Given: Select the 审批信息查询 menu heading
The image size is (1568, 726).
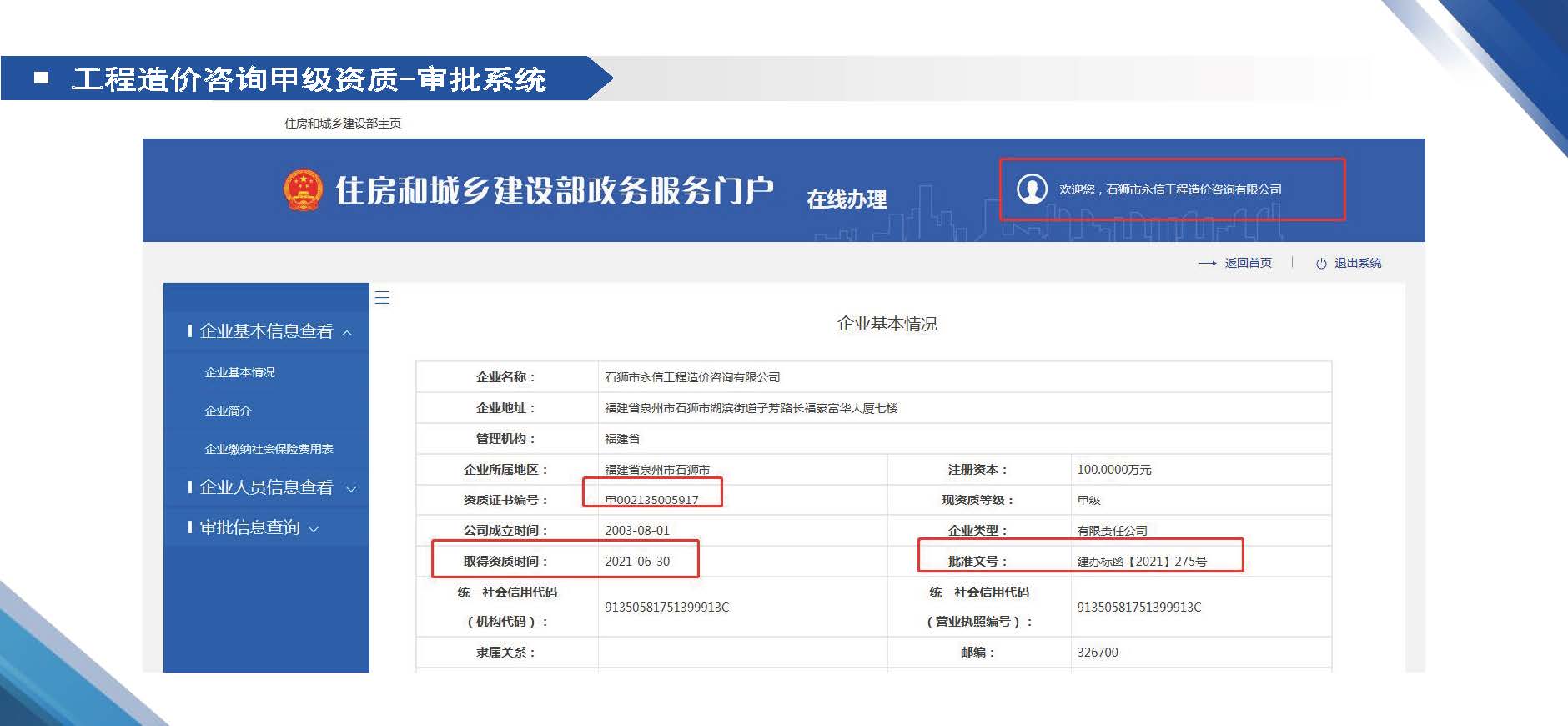Looking at the screenshot, I should [x=249, y=527].
